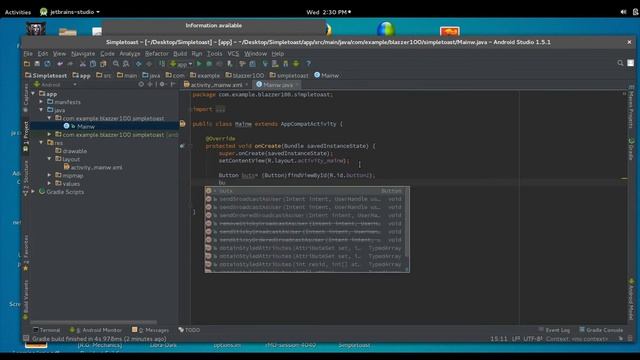The height and width of the screenshot is (360, 640).
Task: Click the Search Everywhere magnifier icon
Action: [x=620, y=63]
